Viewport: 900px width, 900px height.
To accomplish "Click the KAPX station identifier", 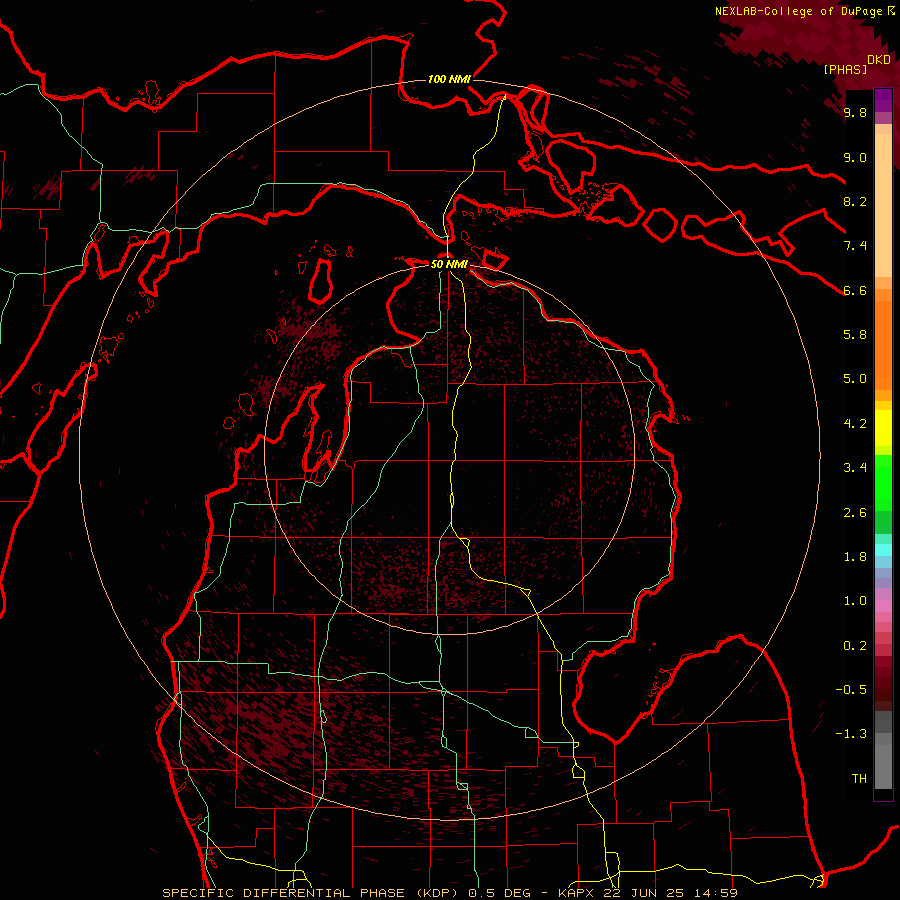I will [577, 893].
